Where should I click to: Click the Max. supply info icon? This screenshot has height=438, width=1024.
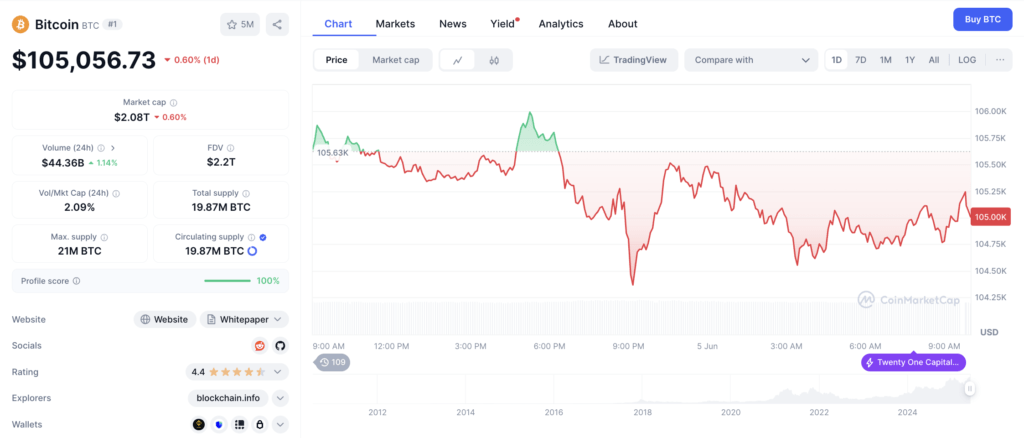pyautogui.click(x=104, y=238)
